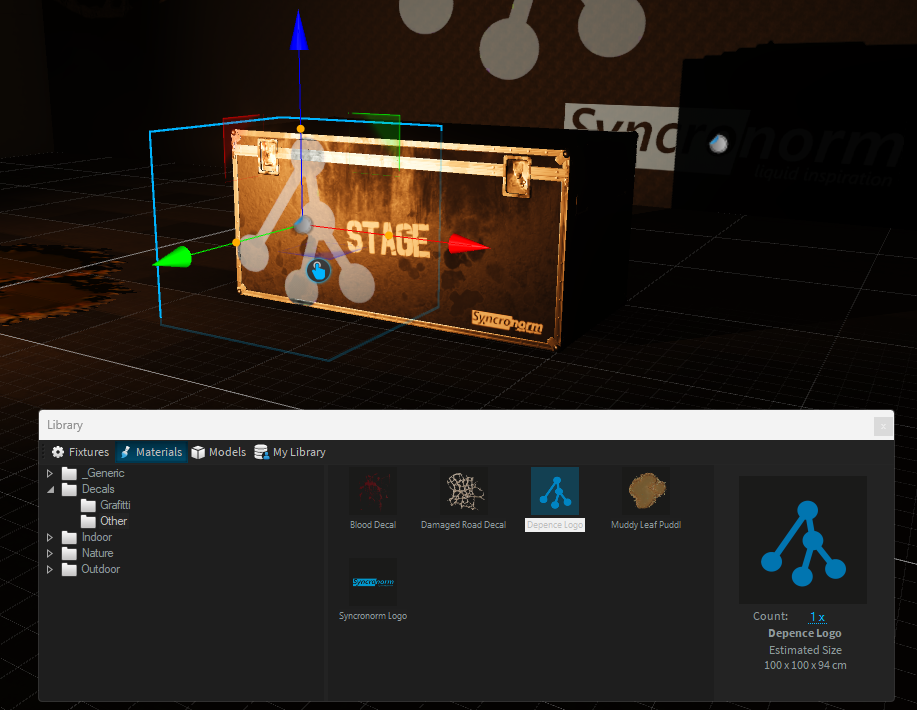Select the Syncronorm Logo thumbnail
This screenshot has width=917, height=710.
(373, 581)
